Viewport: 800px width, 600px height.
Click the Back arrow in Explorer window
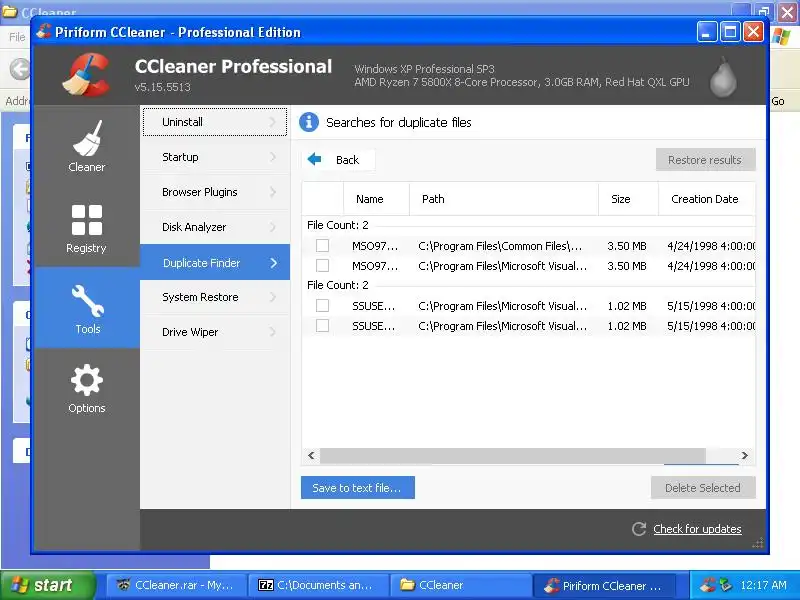click(x=20, y=69)
